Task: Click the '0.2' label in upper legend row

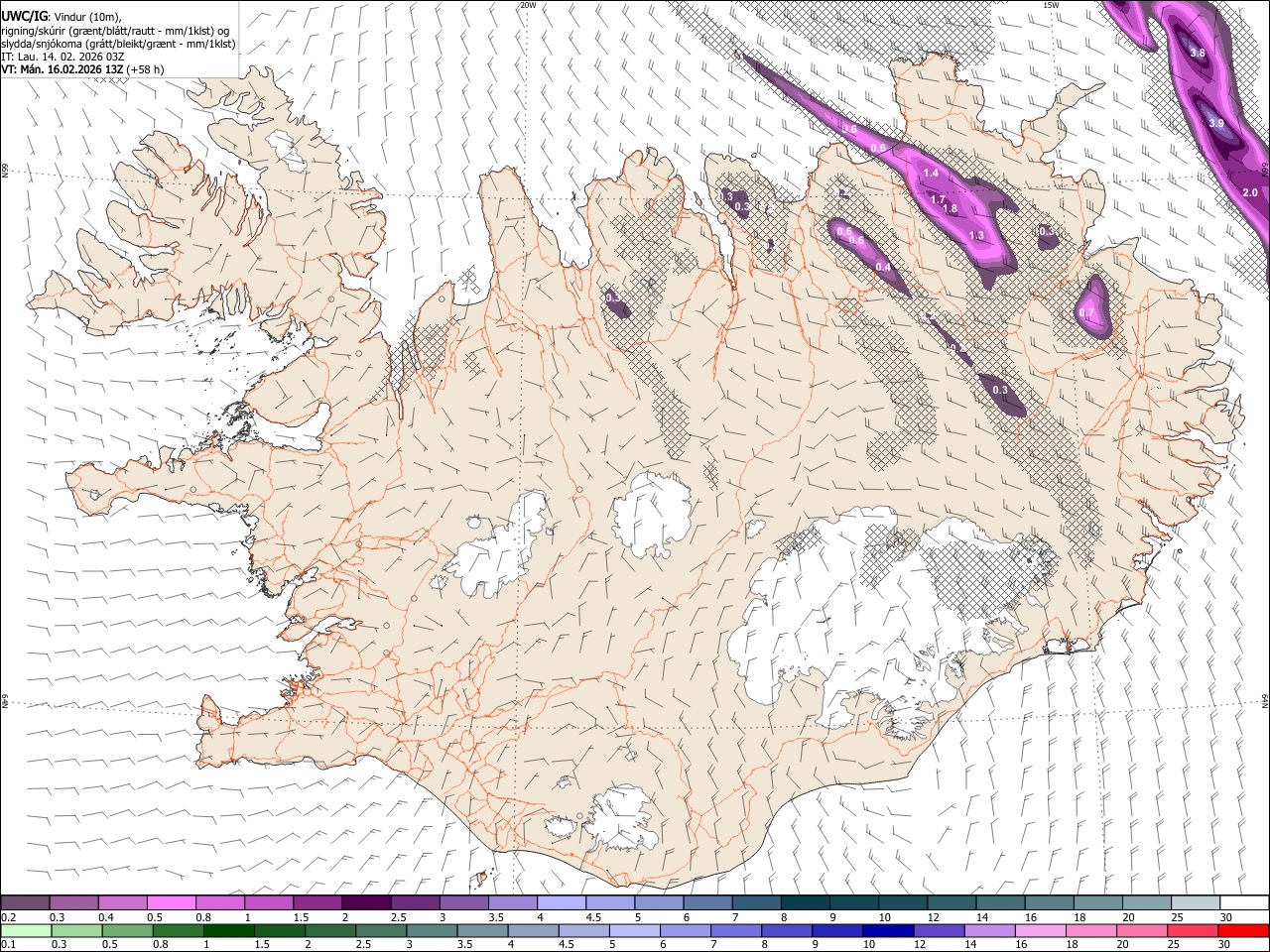Action: tap(8, 917)
